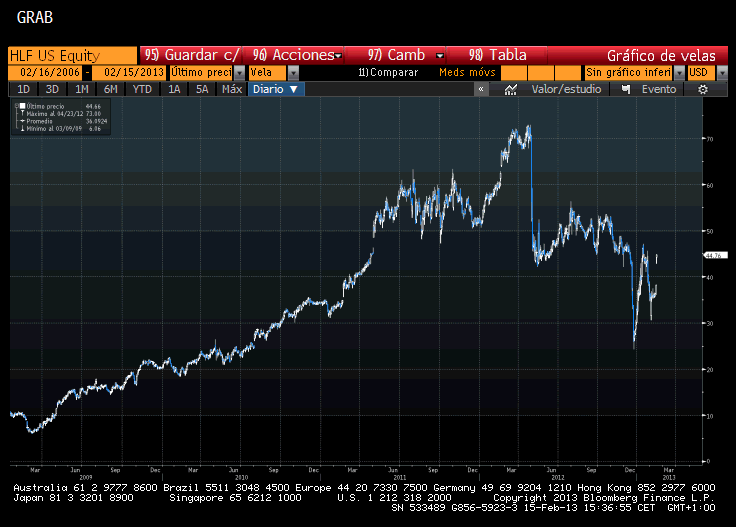Select the 6M time range tab

click(110, 89)
